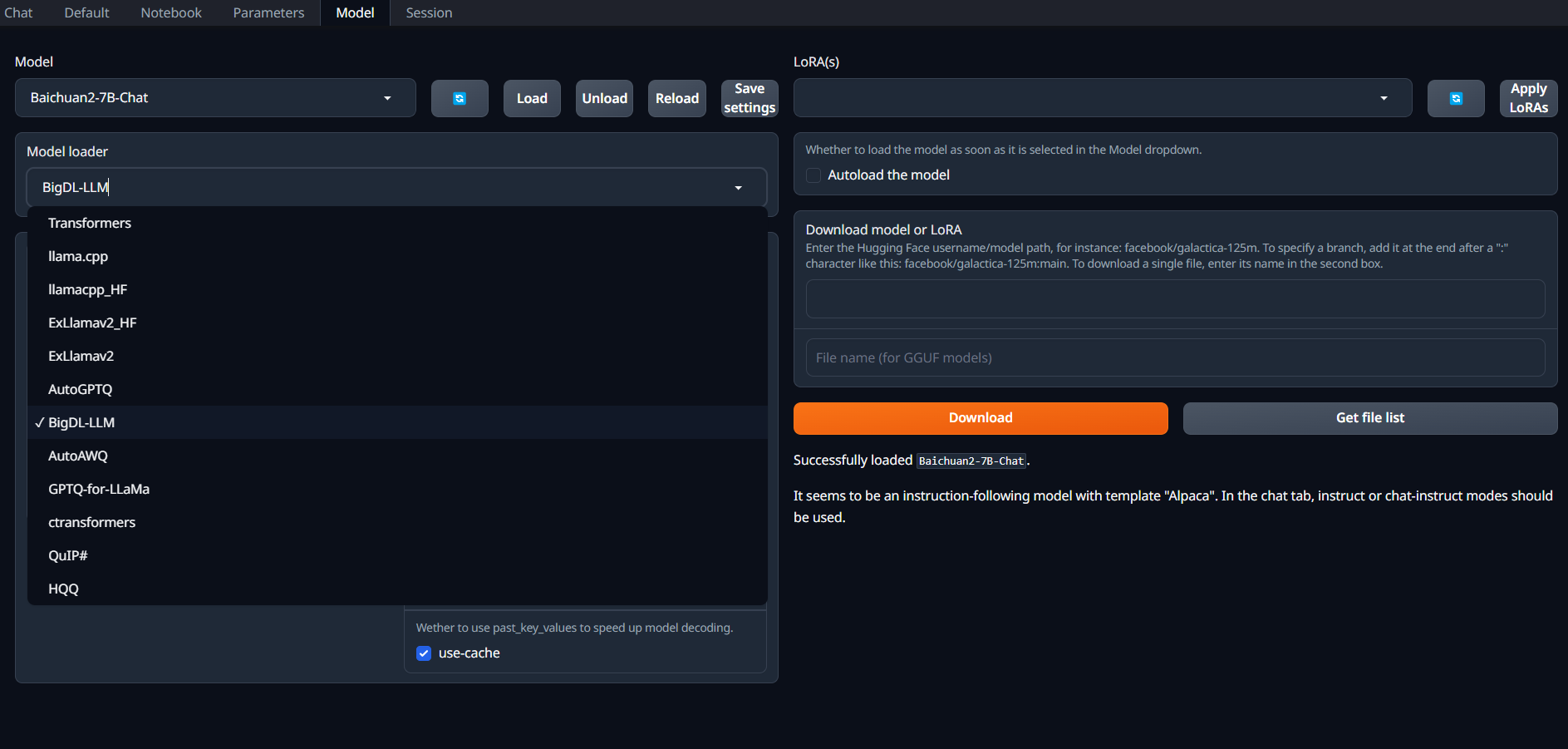Uncheck the use-cache checkbox
The image size is (1568, 749).
click(x=424, y=653)
